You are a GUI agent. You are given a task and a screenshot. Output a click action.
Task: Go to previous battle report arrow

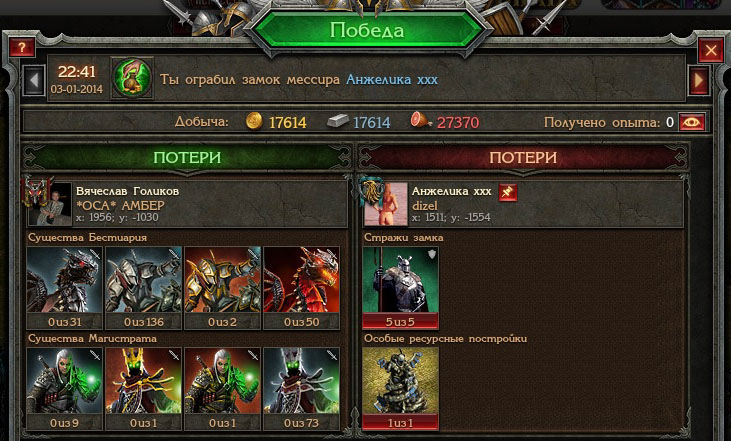tap(34, 80)
